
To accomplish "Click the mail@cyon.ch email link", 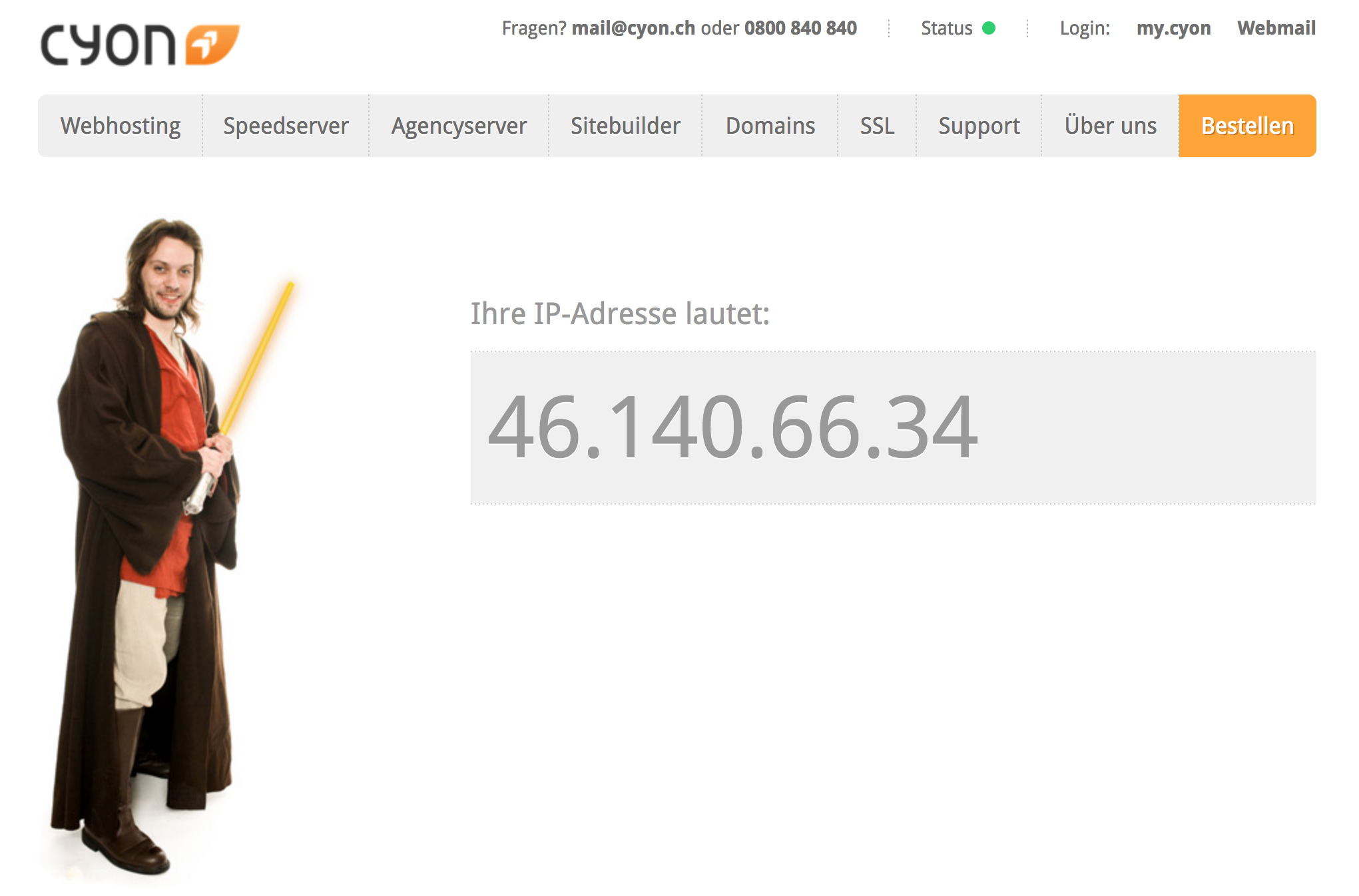I will [x=633, y=28].
